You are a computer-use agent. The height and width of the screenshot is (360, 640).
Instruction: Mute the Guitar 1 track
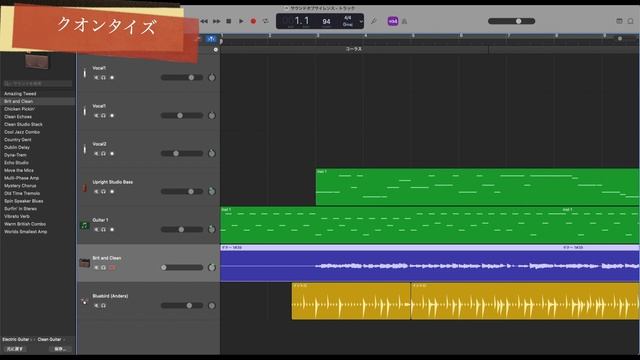coord(96,229)
